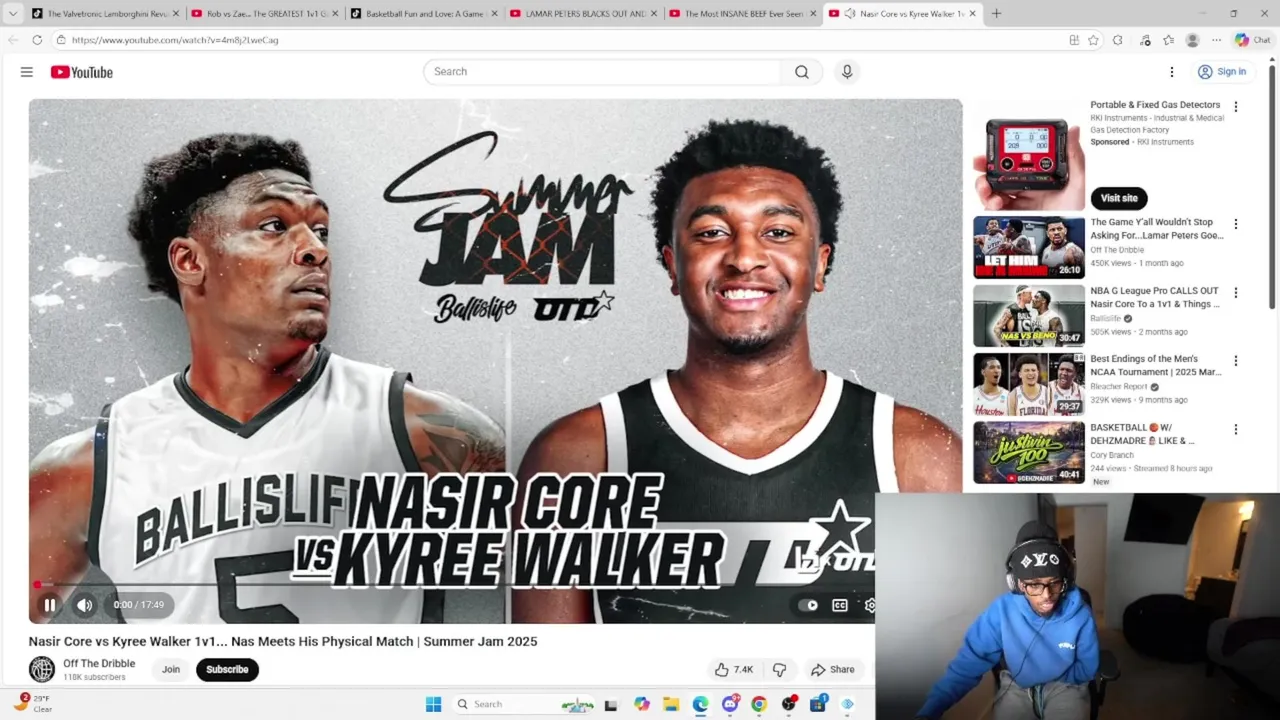Open options menu for NBA G League Pro suggestion
Image resolution: width=1280 pixels, height=720 pixels.
[x=1235, y=293]
